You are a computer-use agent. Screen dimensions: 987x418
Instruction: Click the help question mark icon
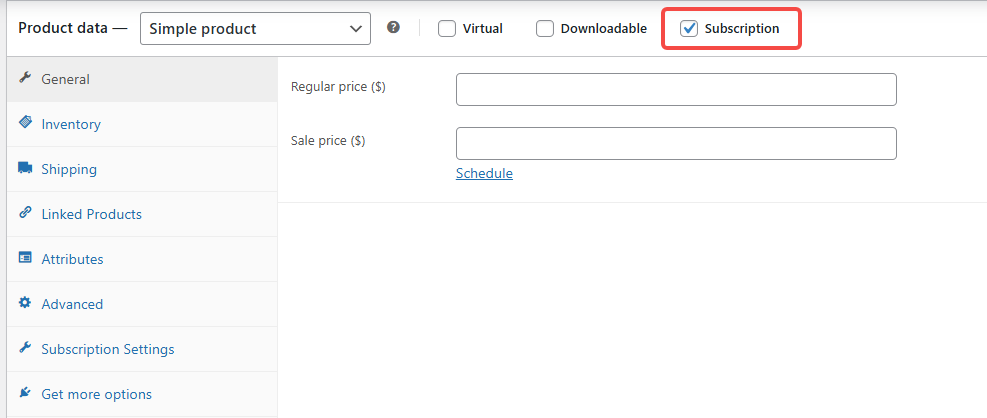coord(393,28)
